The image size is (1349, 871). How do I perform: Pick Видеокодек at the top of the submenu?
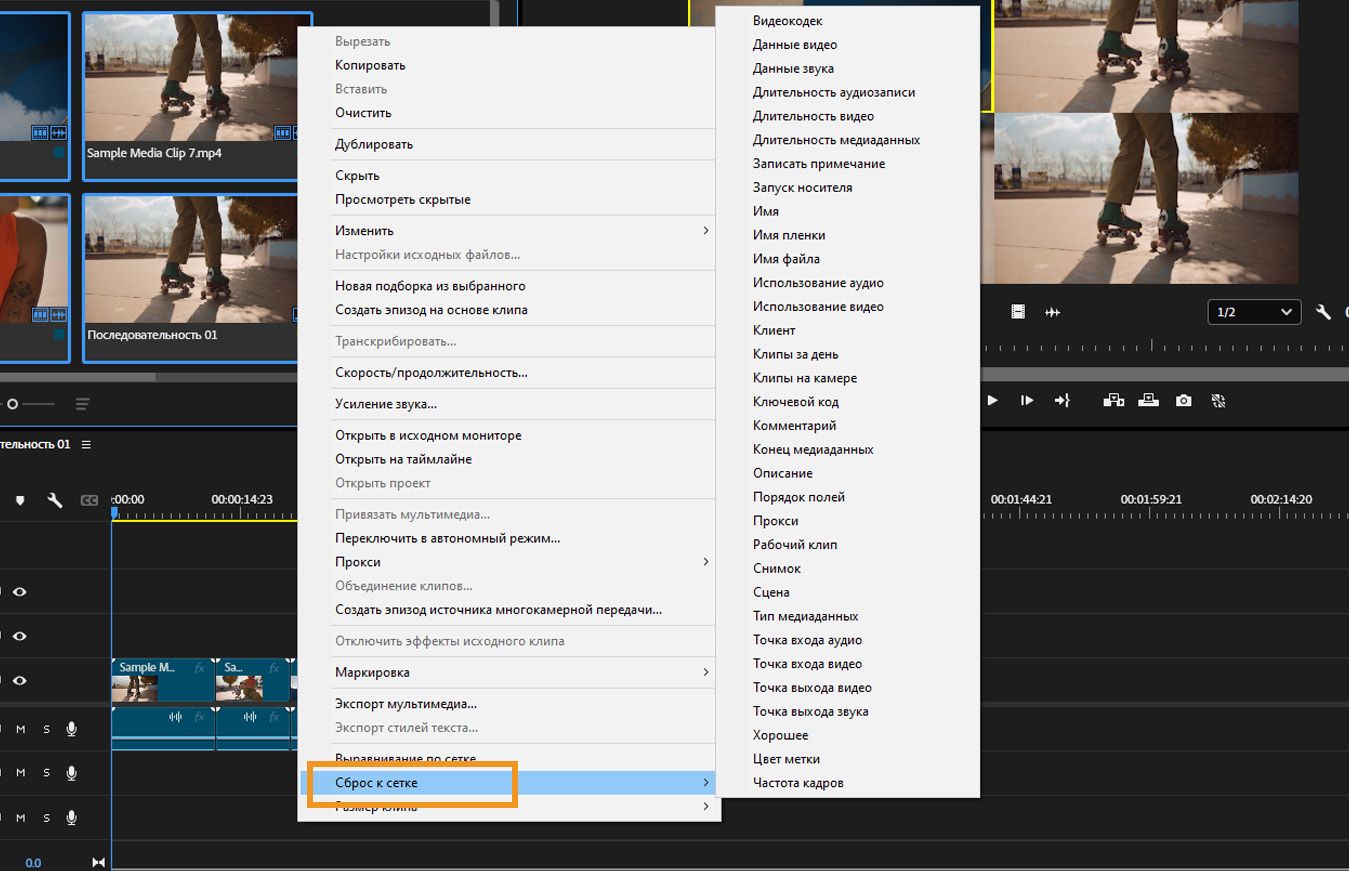click(x=788, y=21)
